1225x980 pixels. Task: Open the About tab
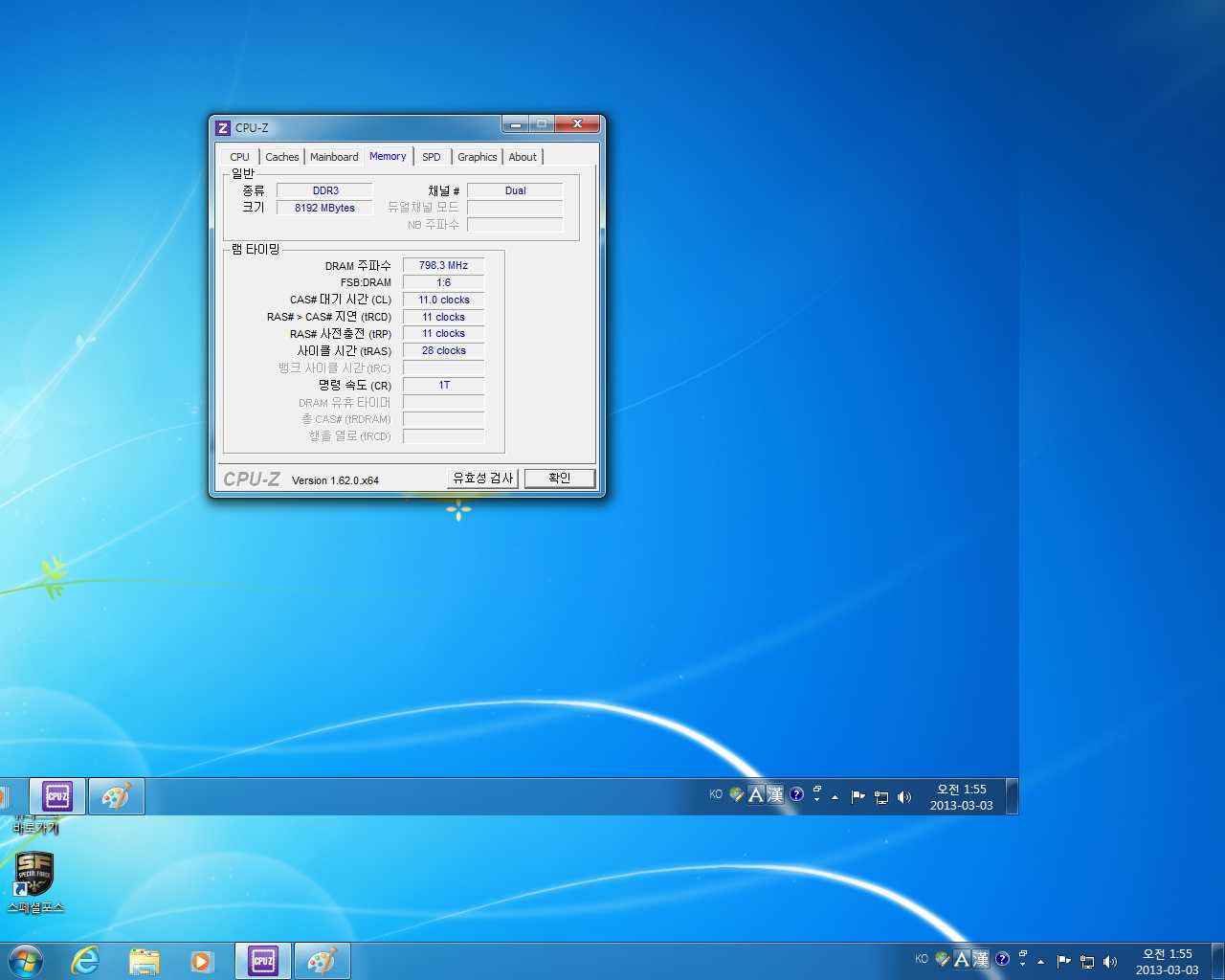523,157
